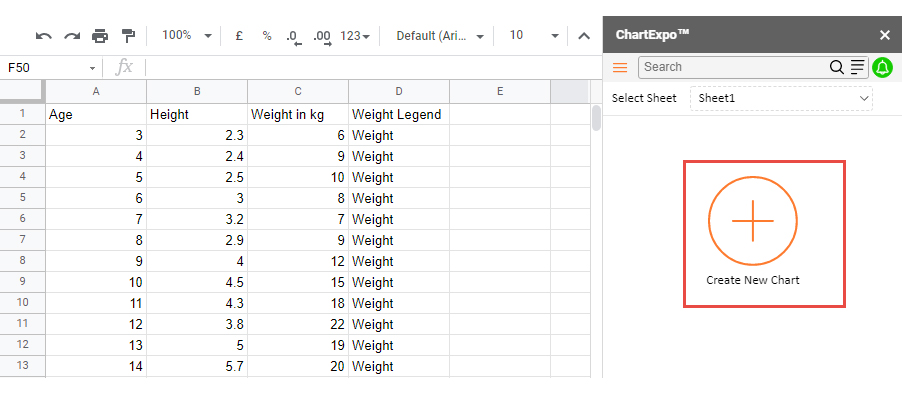Select the Weight cell in row 13
Screen dimensions: 902x393
point(399,367)
